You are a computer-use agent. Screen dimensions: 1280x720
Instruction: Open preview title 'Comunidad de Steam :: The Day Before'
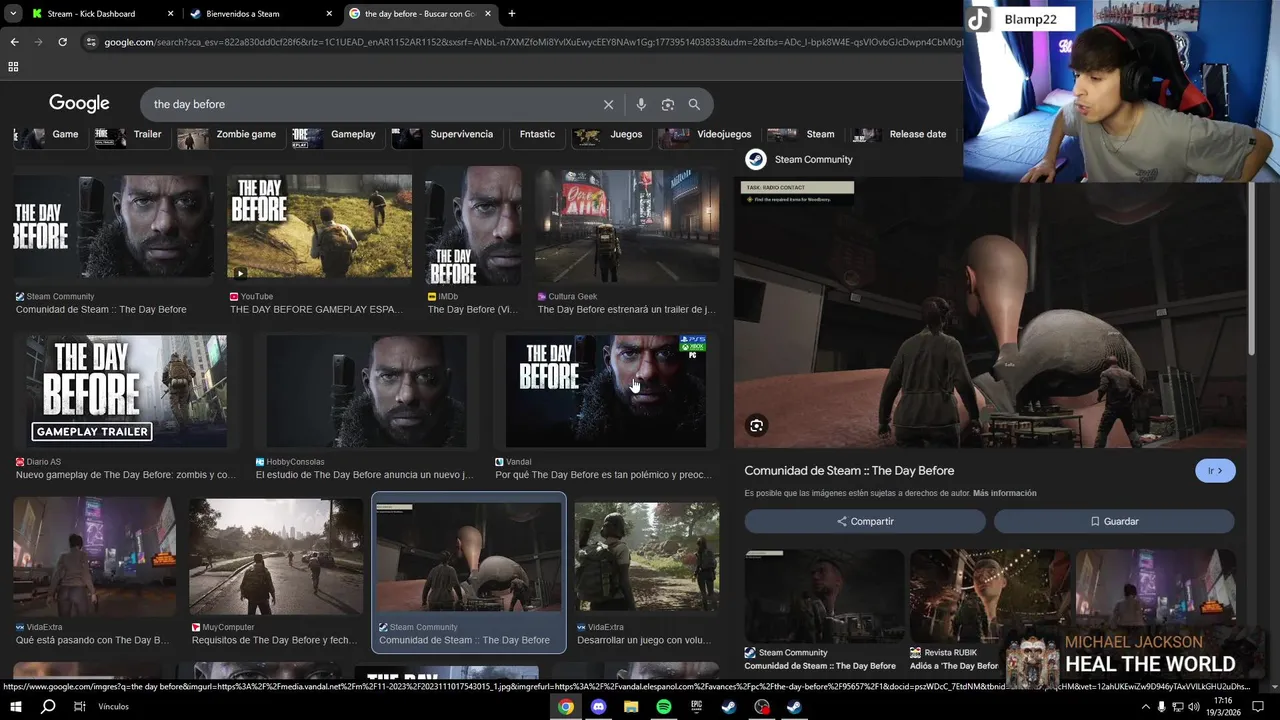tap(849, 471)
